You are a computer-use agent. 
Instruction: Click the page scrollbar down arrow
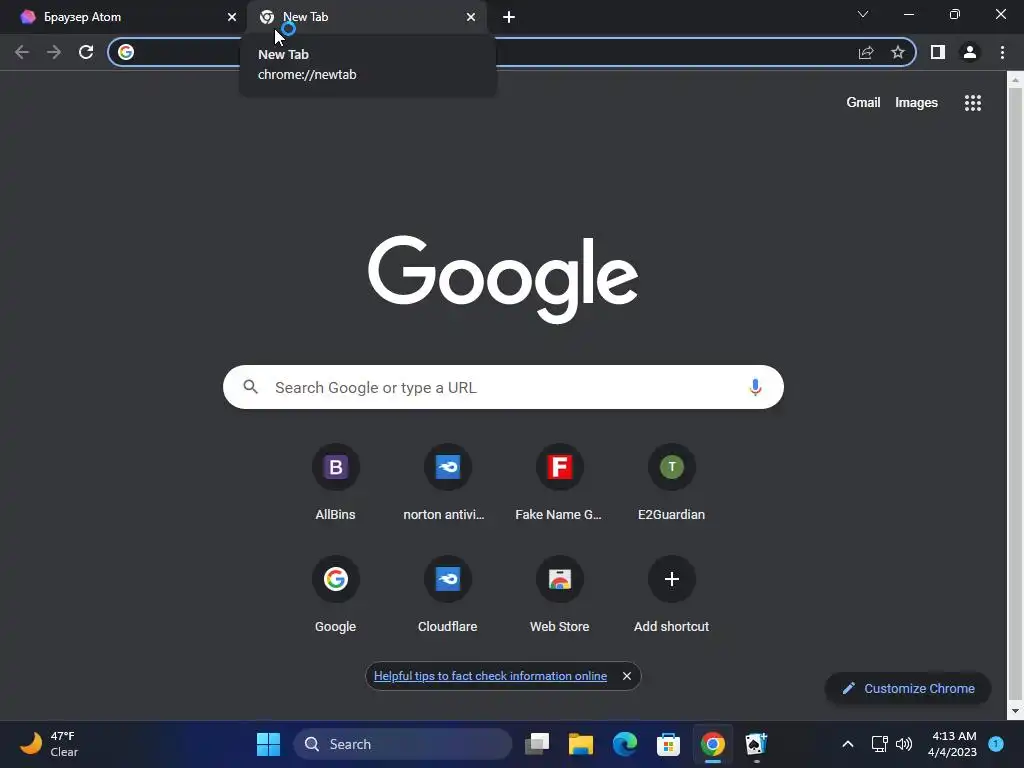(1015, 711)
